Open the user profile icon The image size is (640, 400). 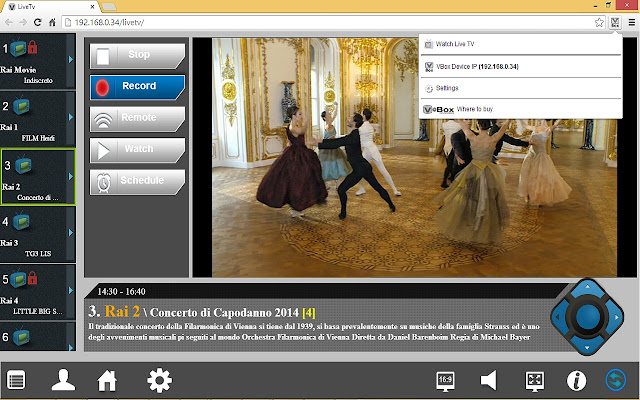click(x=63, y=380)
